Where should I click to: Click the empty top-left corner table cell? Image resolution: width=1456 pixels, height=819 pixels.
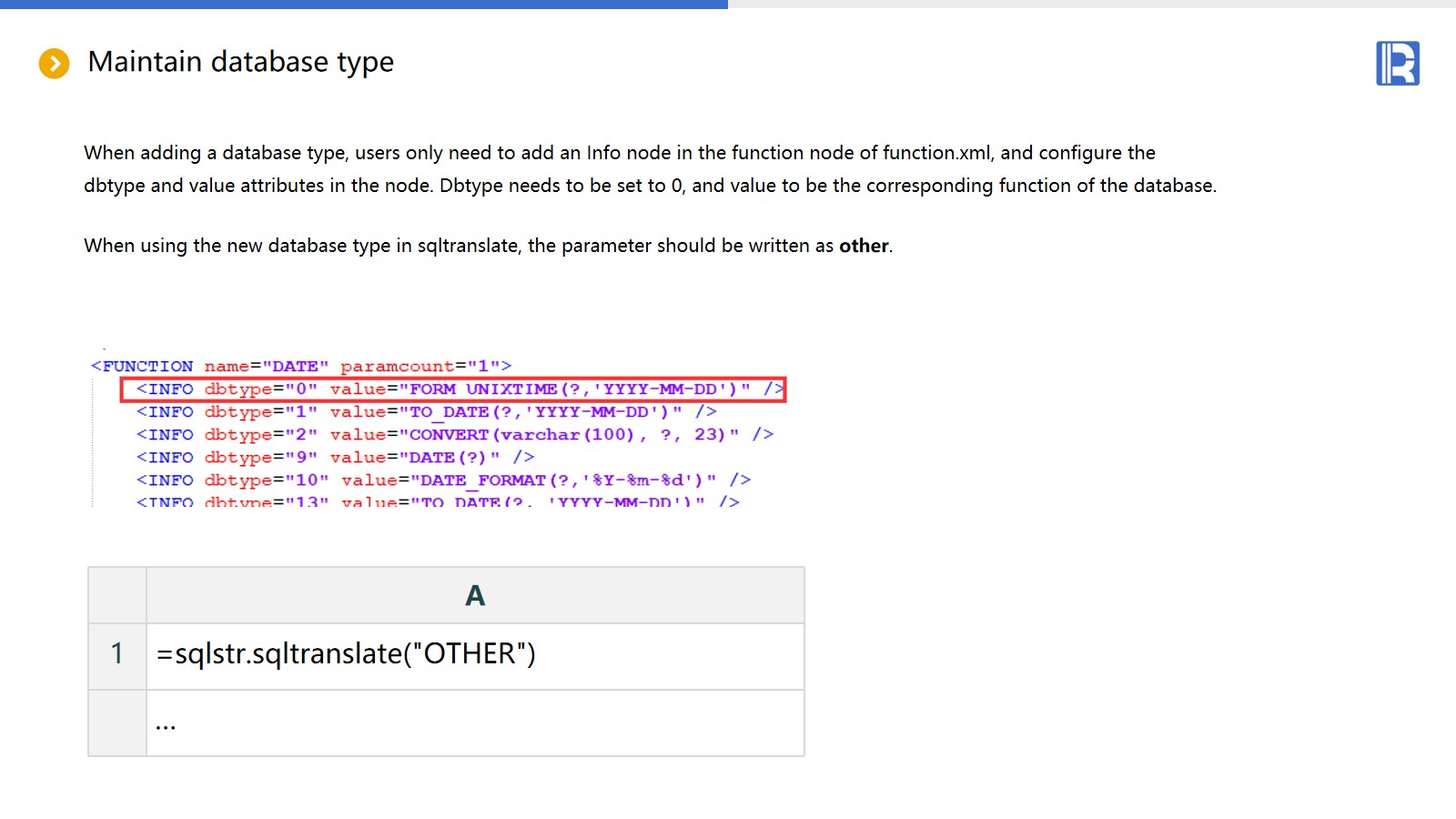pyautogui.click(x=117, y=596)
